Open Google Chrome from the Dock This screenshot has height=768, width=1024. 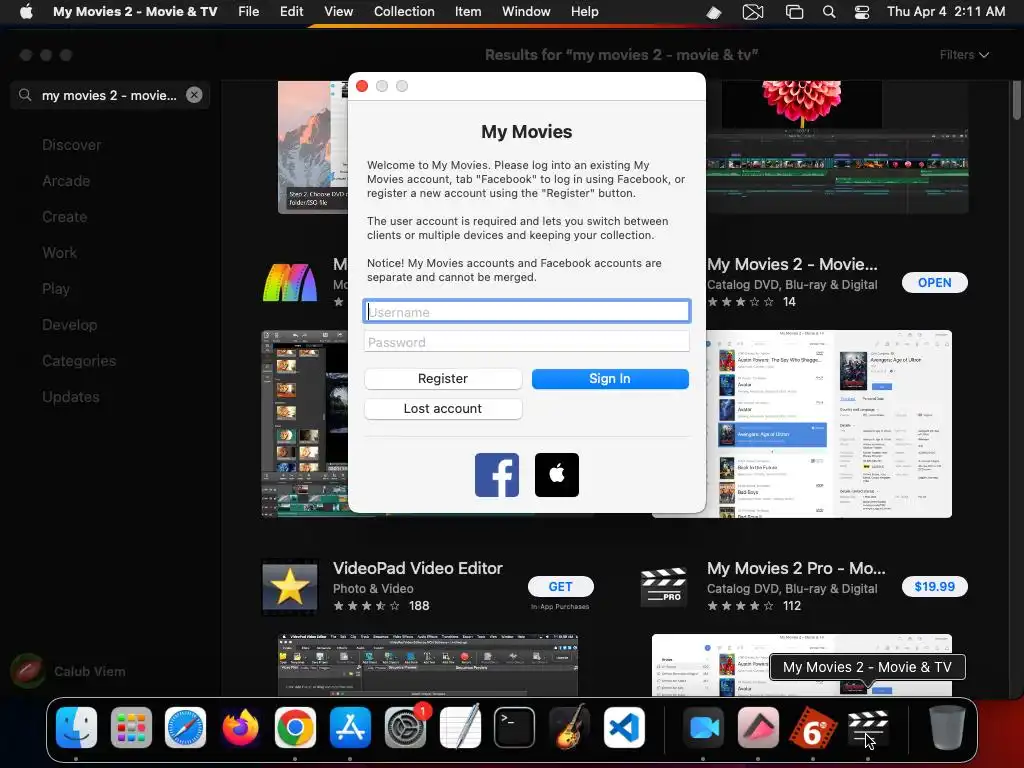pos(295,727)
